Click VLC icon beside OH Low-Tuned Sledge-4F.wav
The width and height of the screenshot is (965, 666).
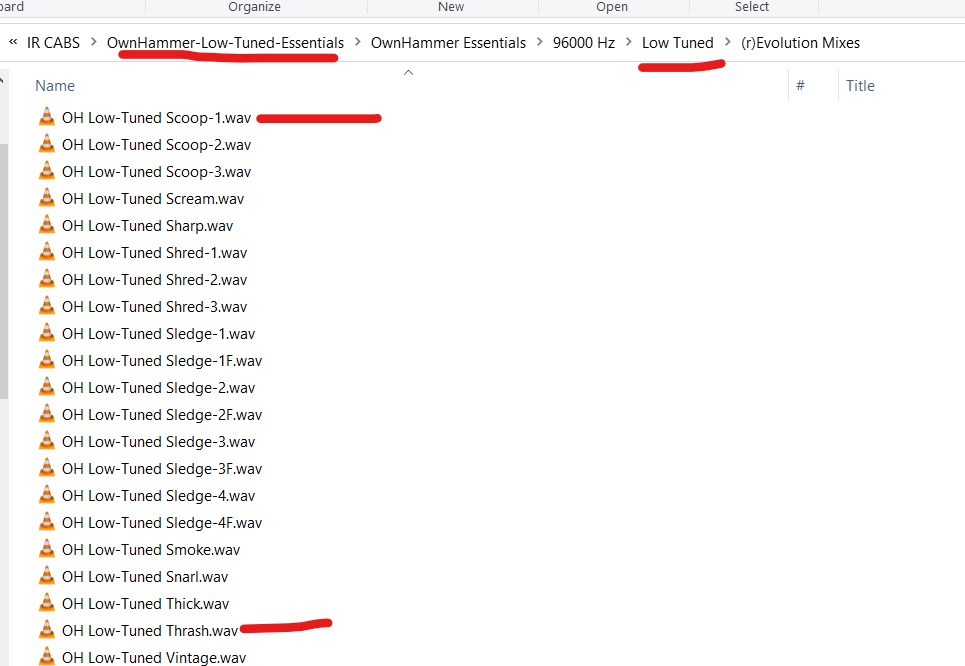pos(47,523)
